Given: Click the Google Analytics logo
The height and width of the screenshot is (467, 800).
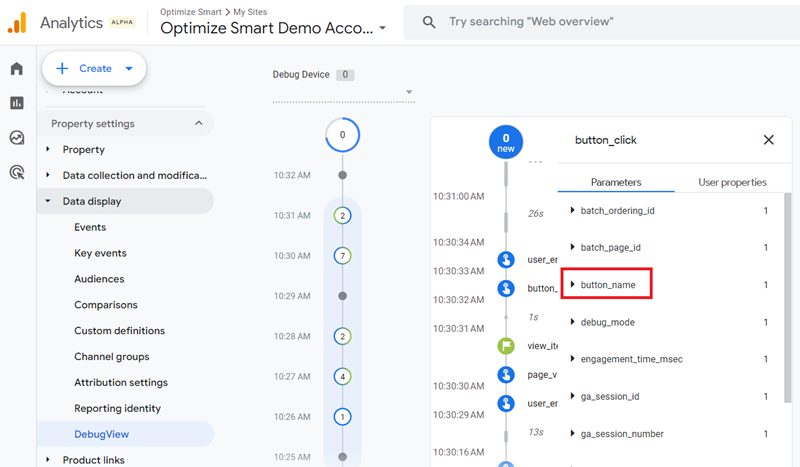Looking at the screenshot, I should click(17, 23).
